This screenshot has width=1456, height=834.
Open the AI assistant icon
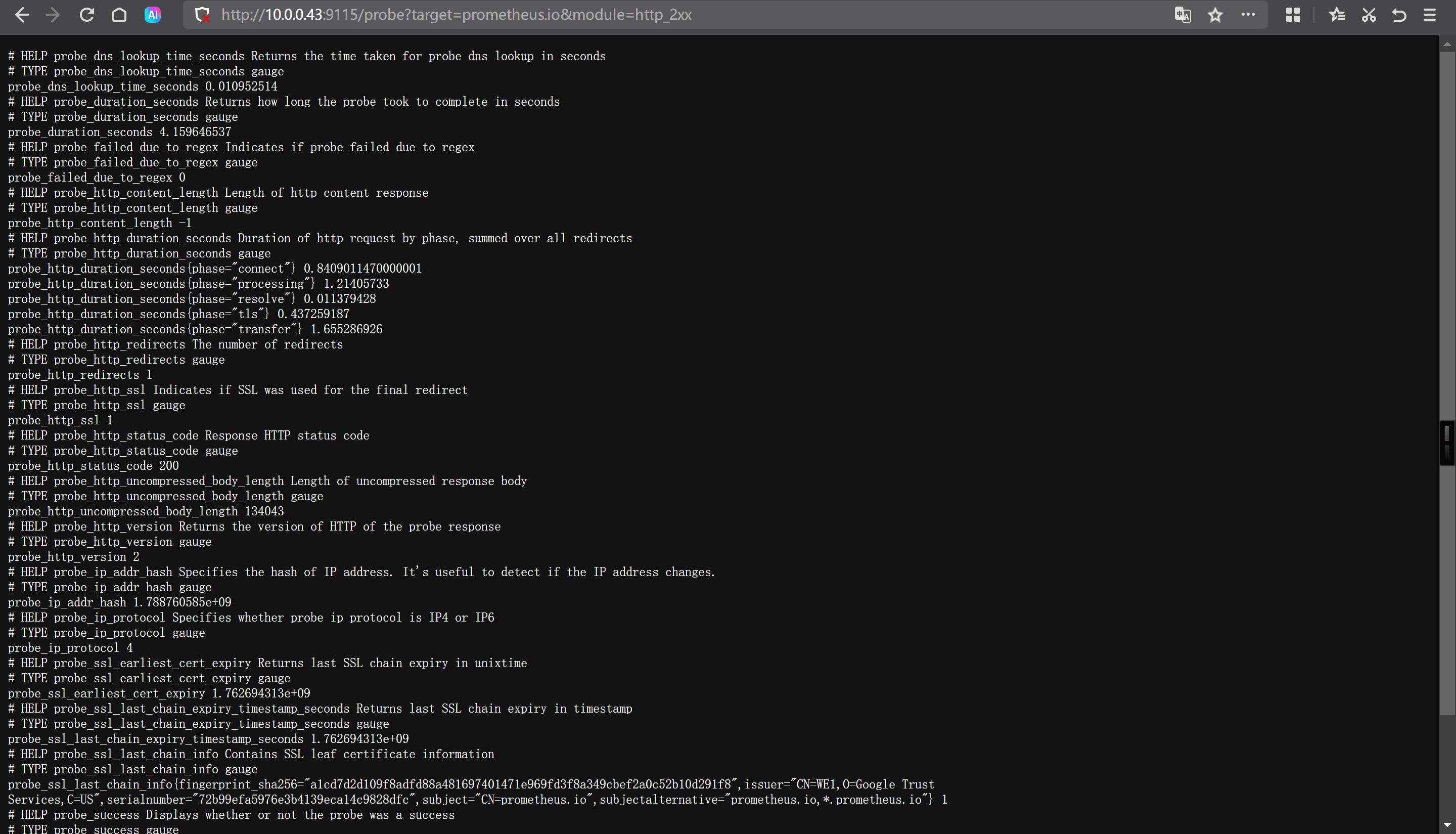pos(152,15)
